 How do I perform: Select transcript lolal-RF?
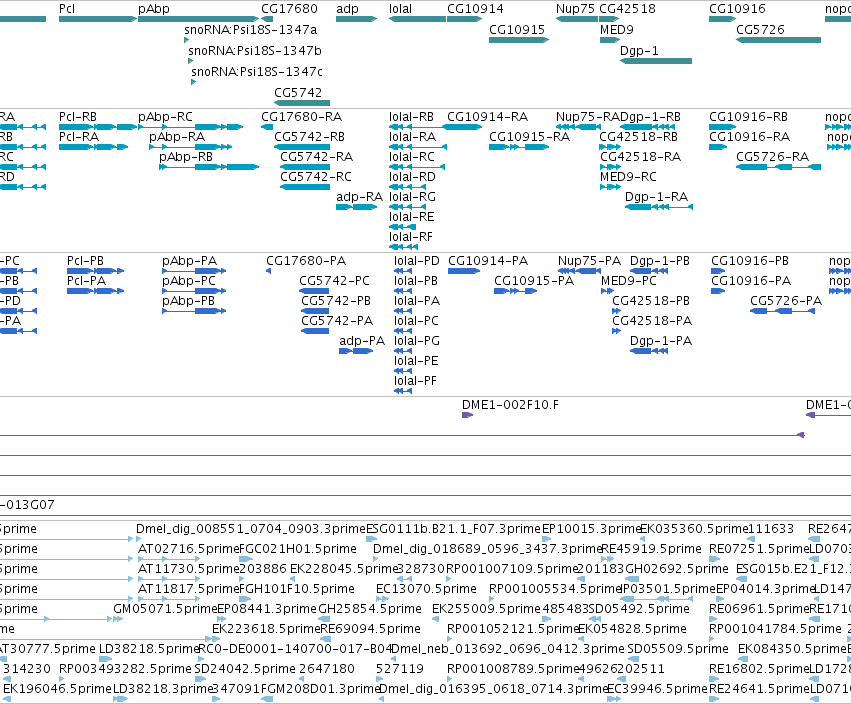tap(403, 247)
